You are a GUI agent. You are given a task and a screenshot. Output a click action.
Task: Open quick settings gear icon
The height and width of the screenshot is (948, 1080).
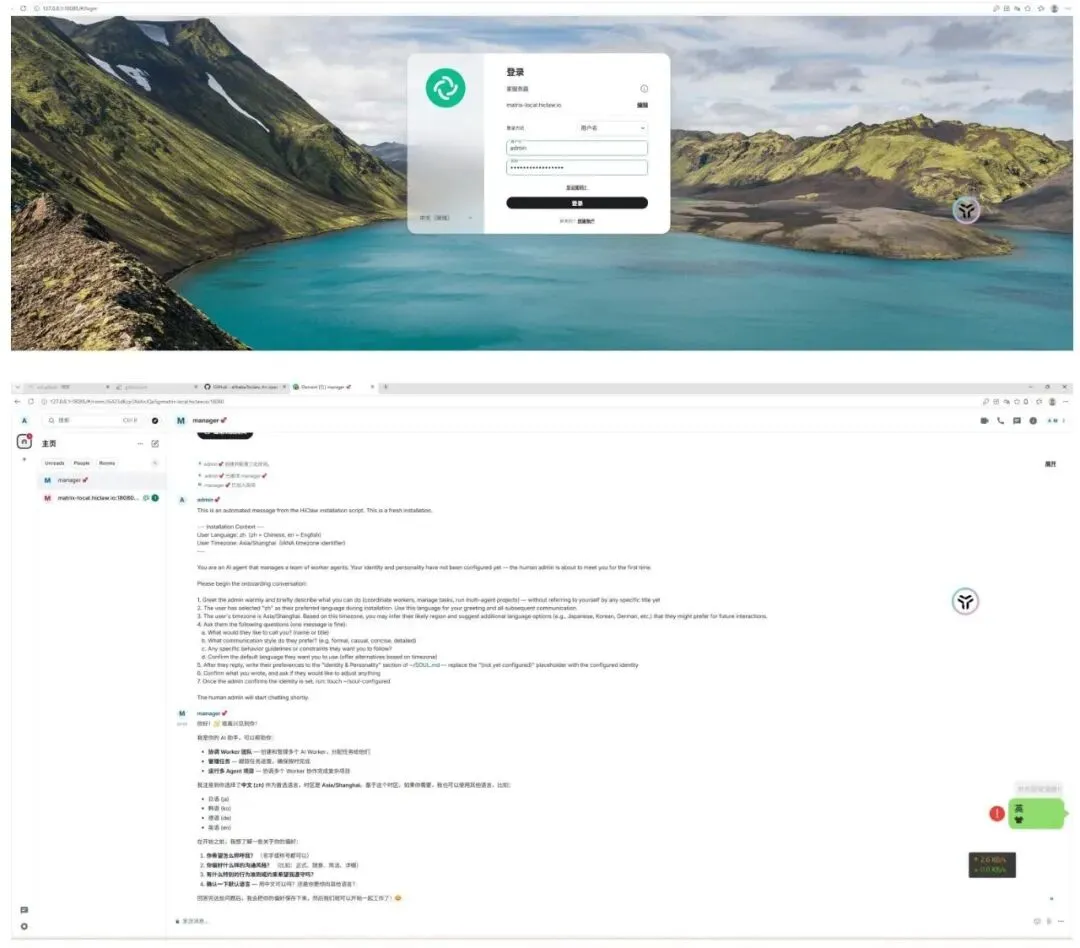[x=24, y=927]
